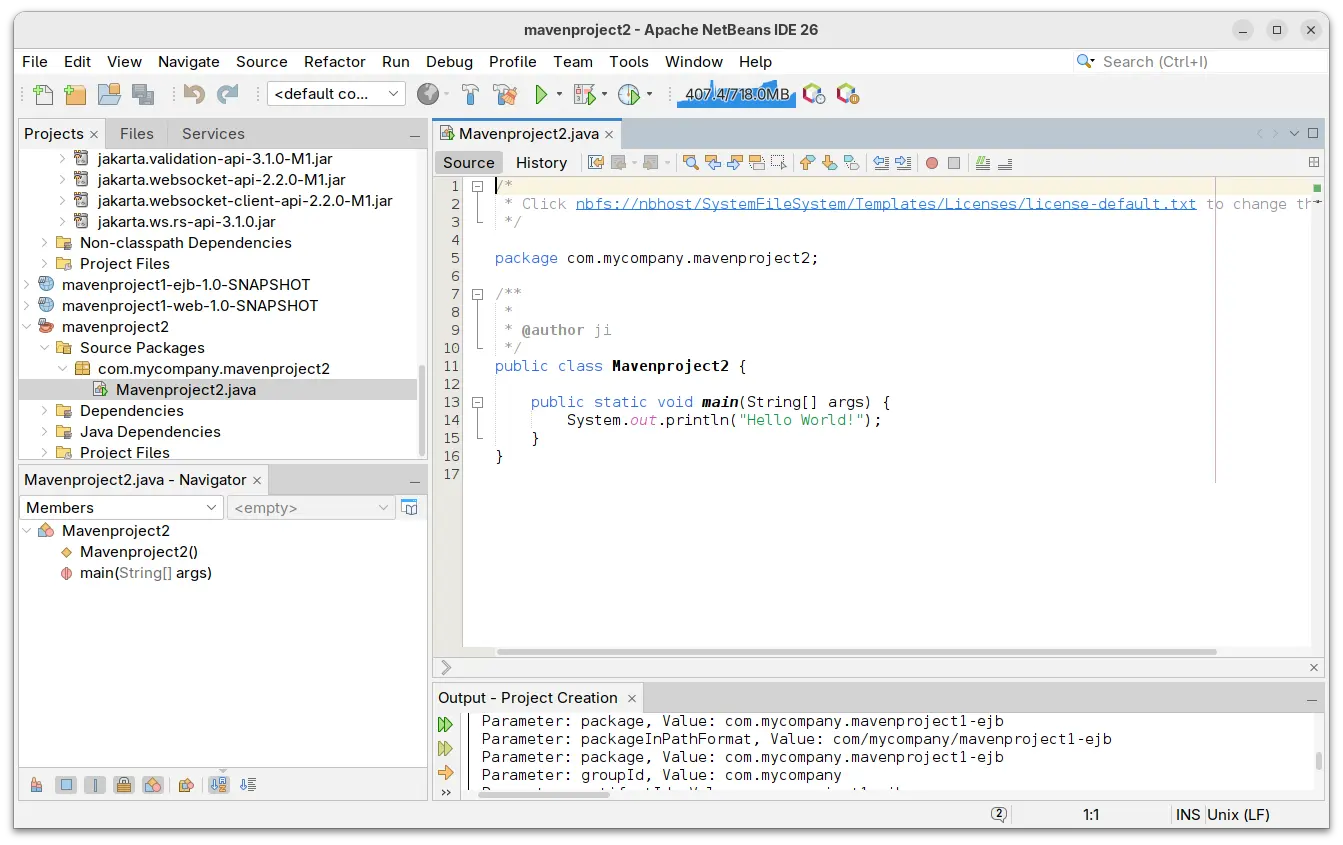This screenshot has width=1343, height=845.
Task: Click the Comment icon in editor toolbar
Action: 984,163
